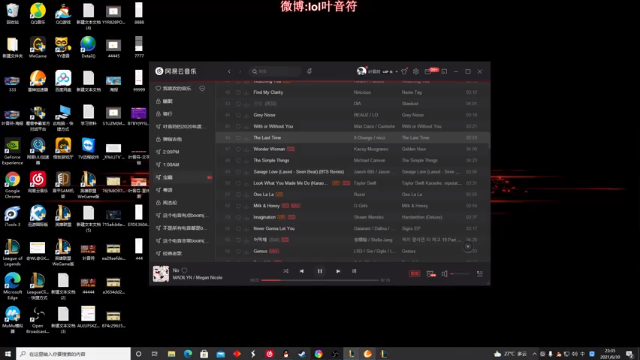The image size is (640, 360).
Task: Open the play queue list icon
Action: tap(480, 274)
